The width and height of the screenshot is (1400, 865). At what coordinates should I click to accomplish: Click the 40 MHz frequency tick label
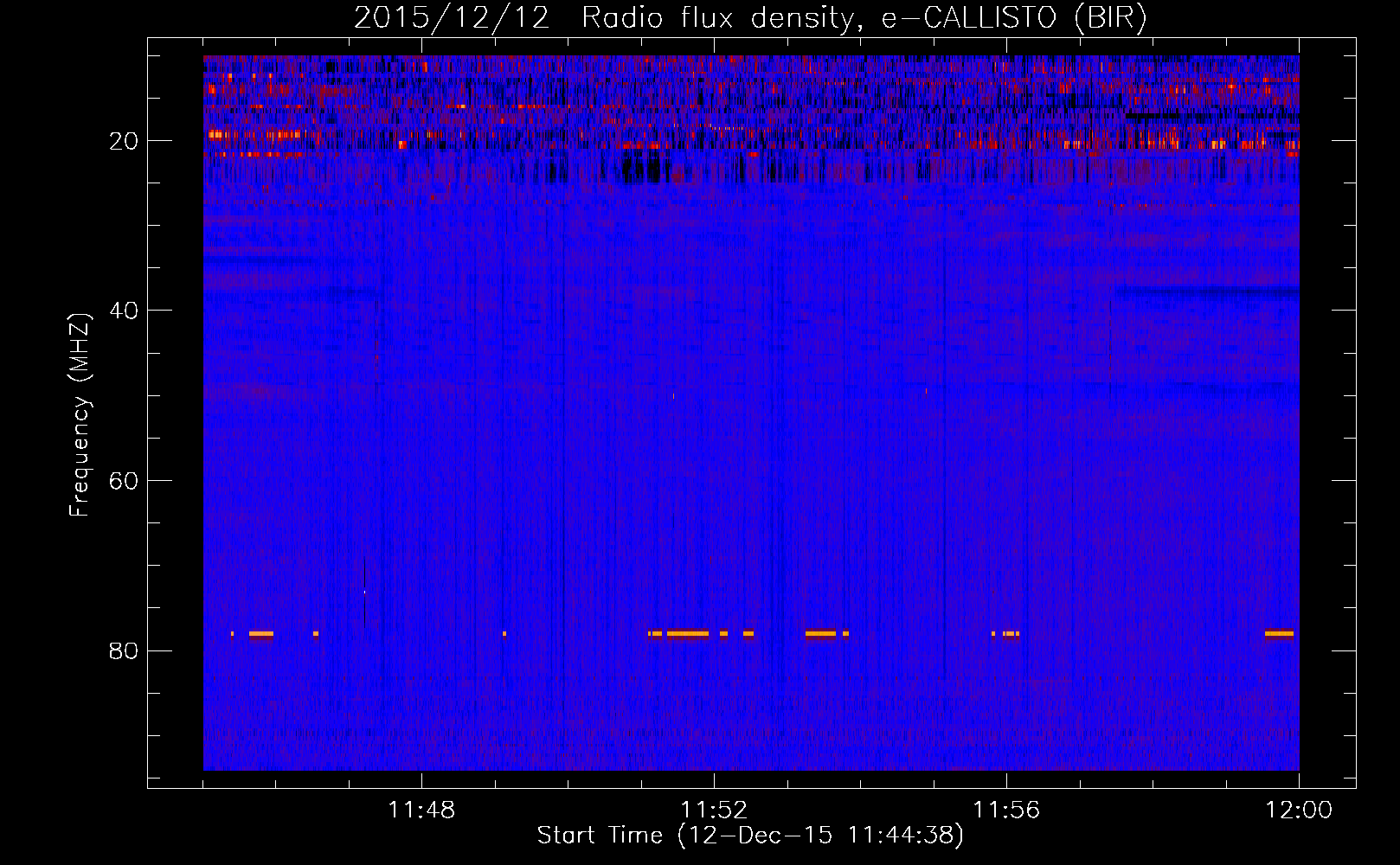pyautogui.click(x=124, y=311)
